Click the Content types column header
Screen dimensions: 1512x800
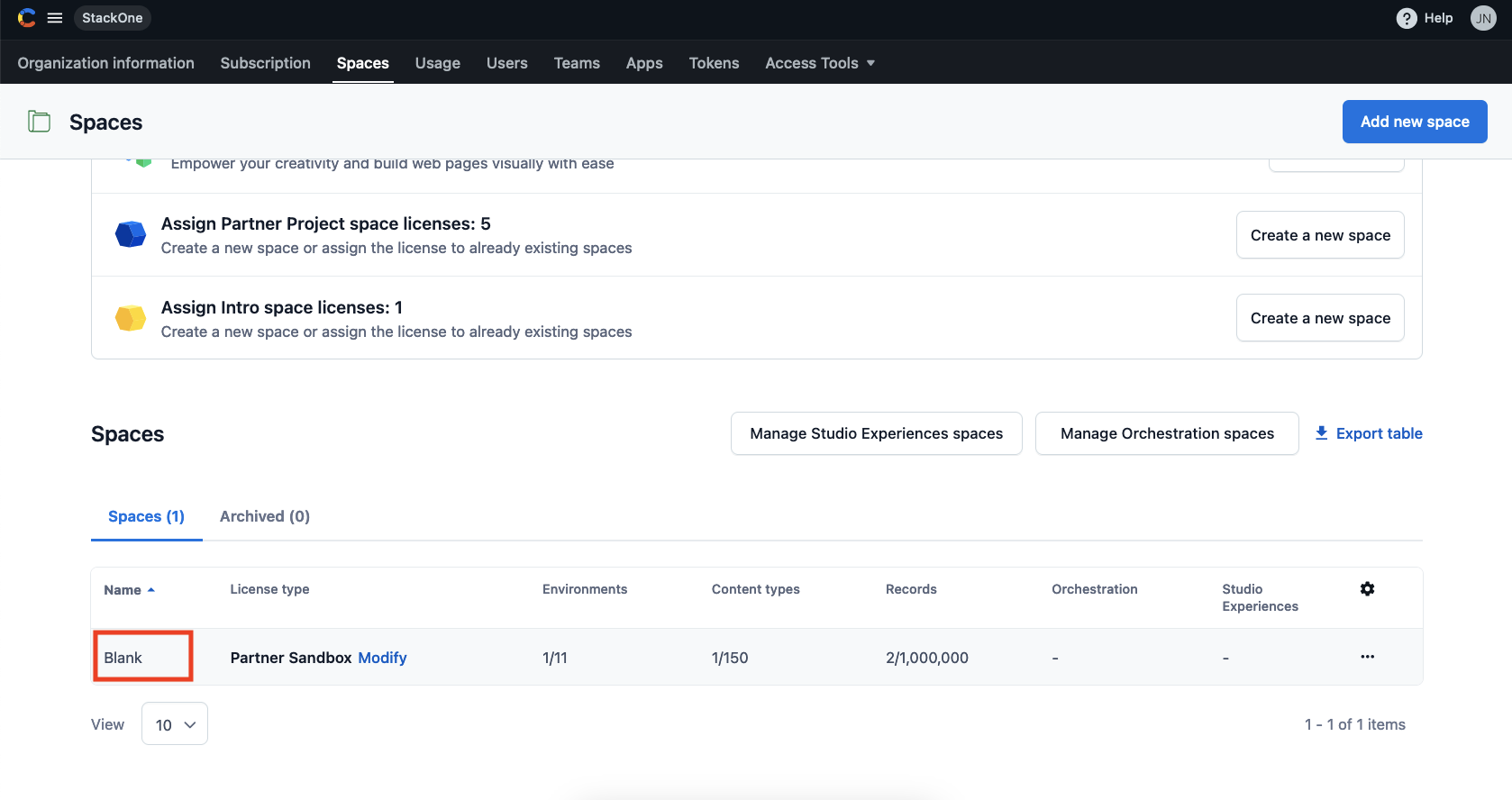click(756, 589)
